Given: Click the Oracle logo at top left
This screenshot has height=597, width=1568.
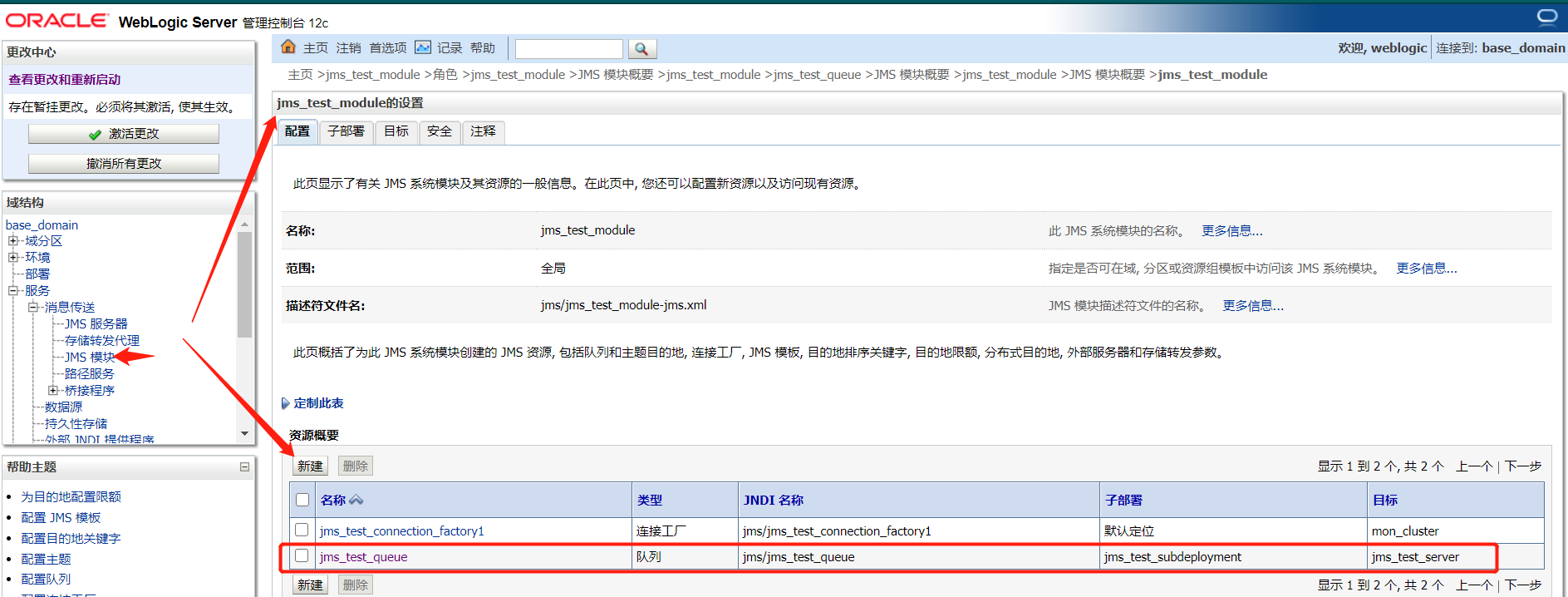Looking at the screenshot, I should (x=57, y=21).
